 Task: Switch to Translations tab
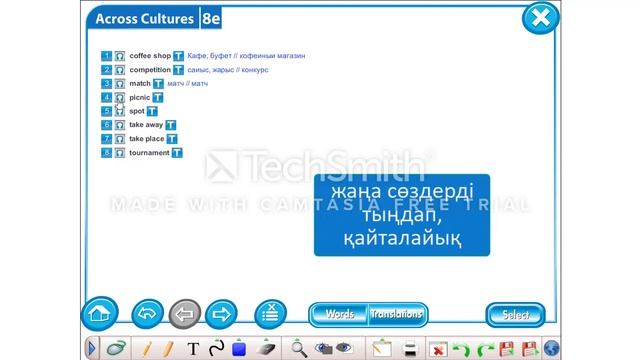point(397,314)
